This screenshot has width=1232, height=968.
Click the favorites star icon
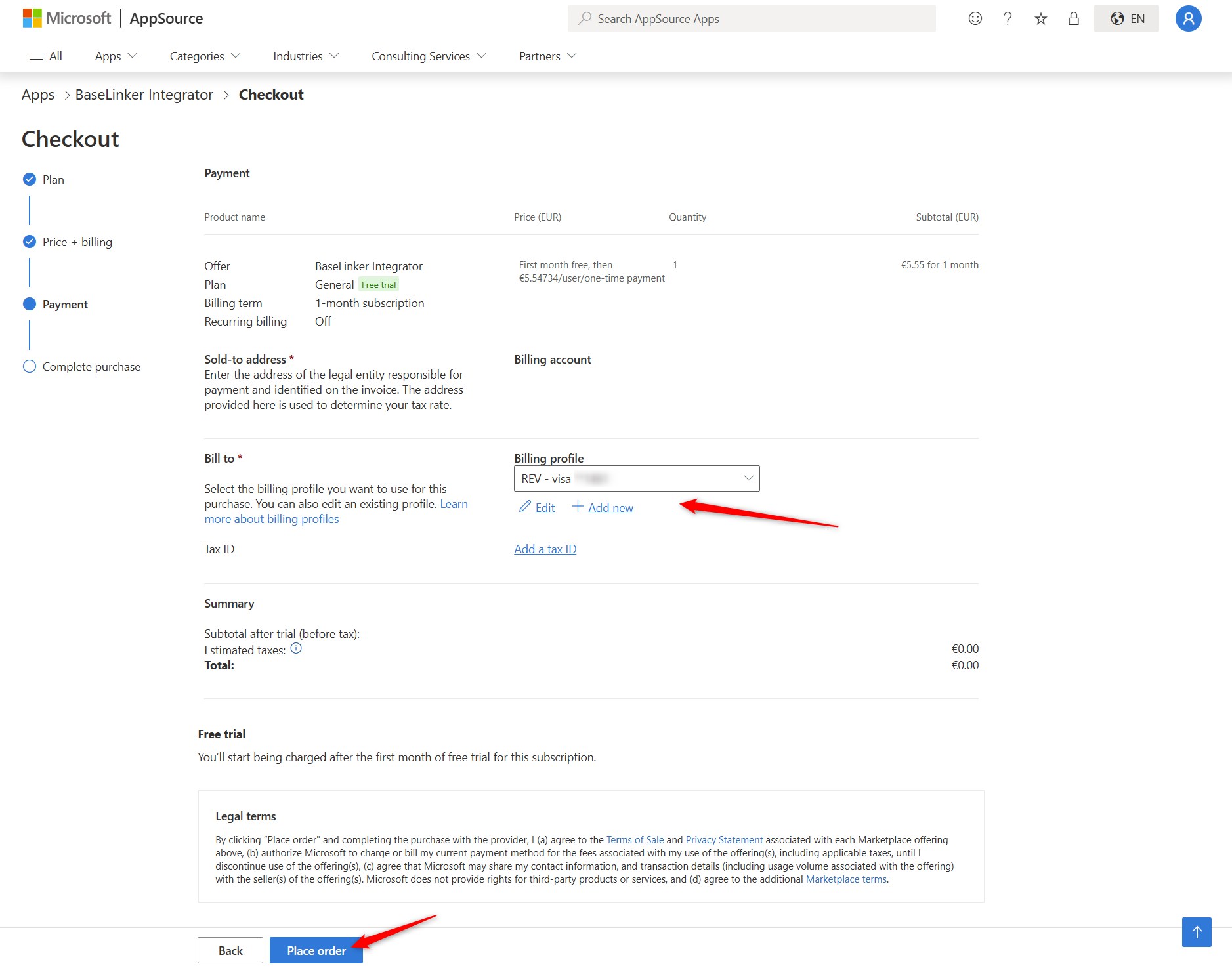click(x=1040, y=18)
